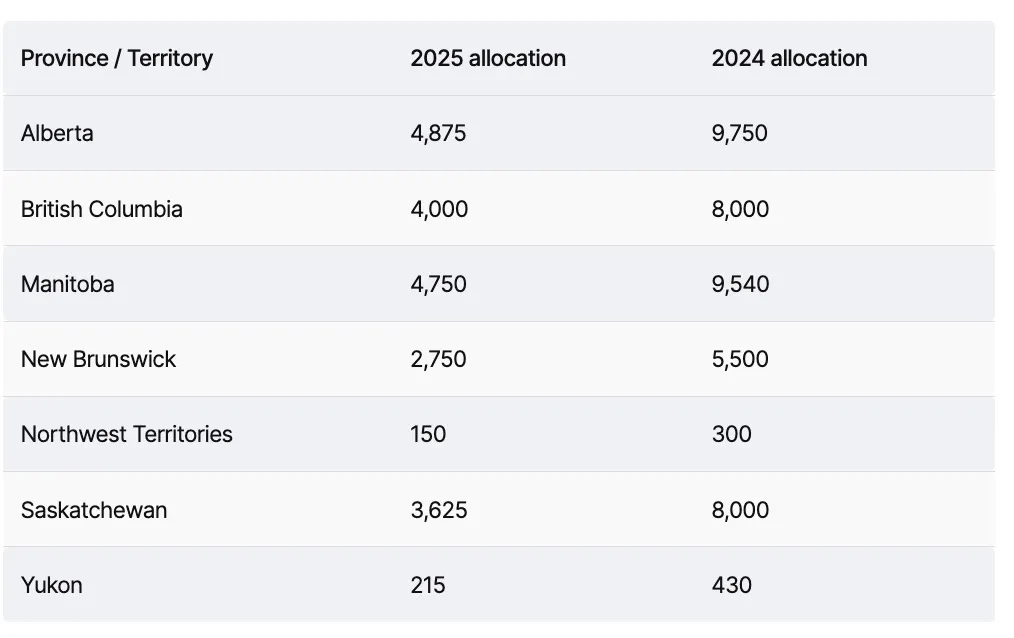Select the Alberta row label
Screen dimensions: 1014x638
[x=57, y=133]
